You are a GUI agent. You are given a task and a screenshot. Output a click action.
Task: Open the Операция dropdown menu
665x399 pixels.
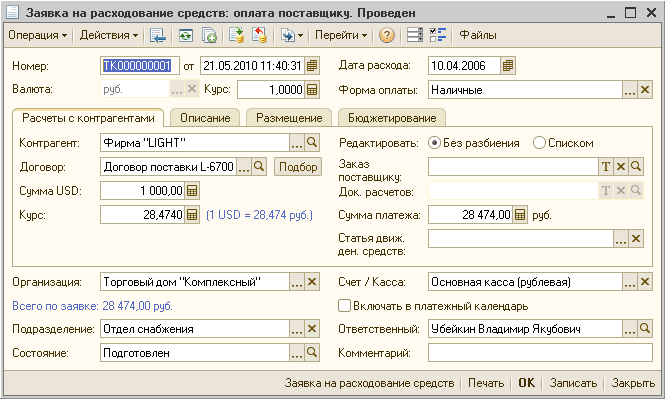pos(38,35)
